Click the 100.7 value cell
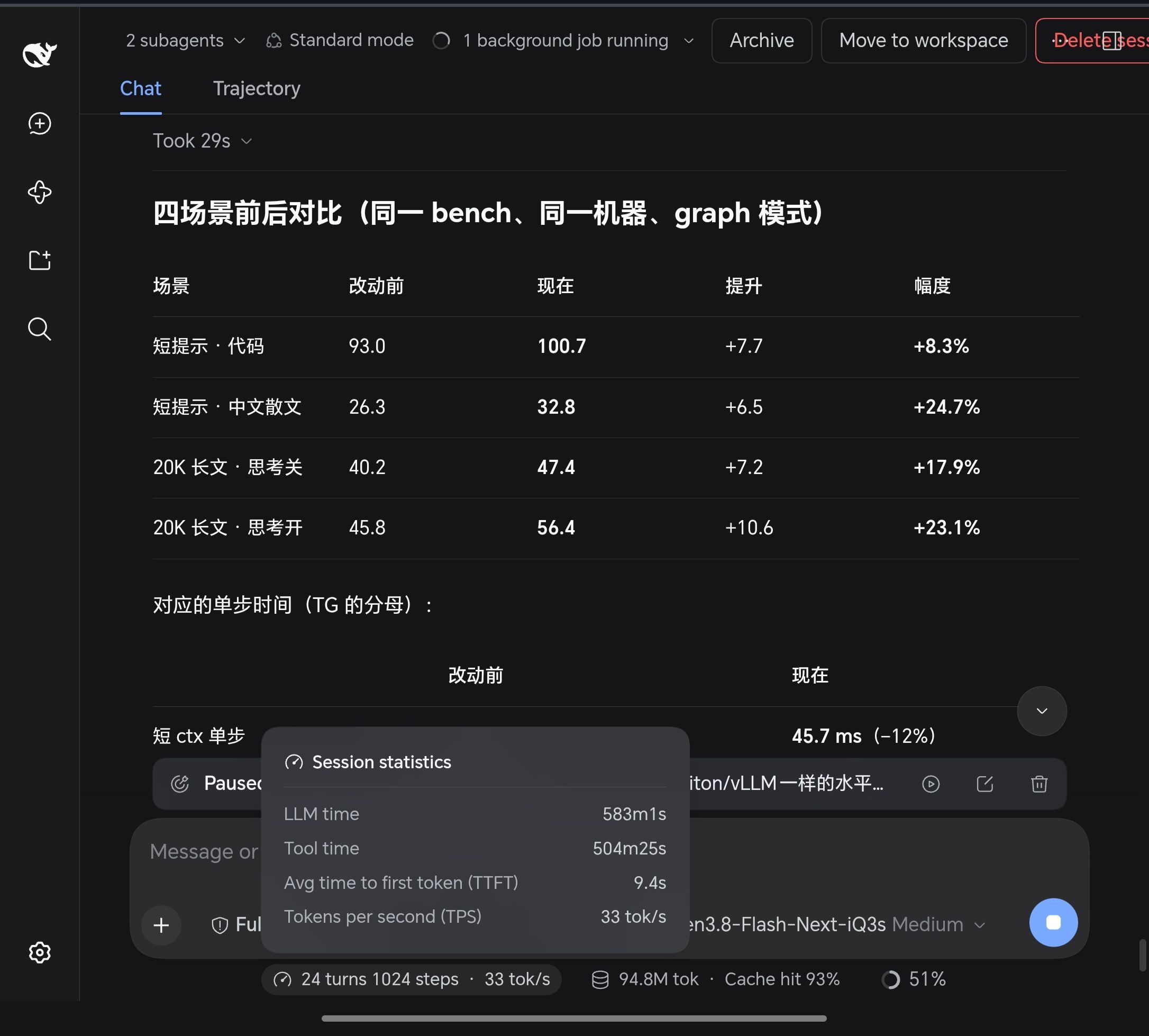Screen dimensions: 1149x1036 click(x=562, y=346)
